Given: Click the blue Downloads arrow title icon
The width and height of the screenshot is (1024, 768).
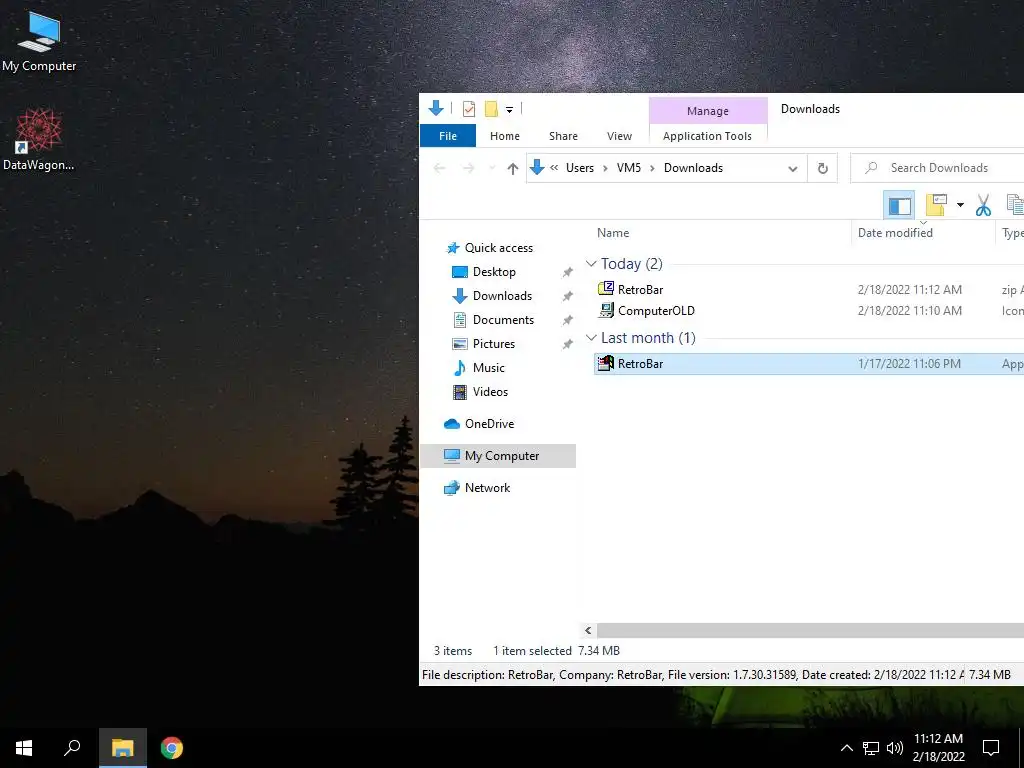Looking at the screenshot, I should click(x=436, y=108).
